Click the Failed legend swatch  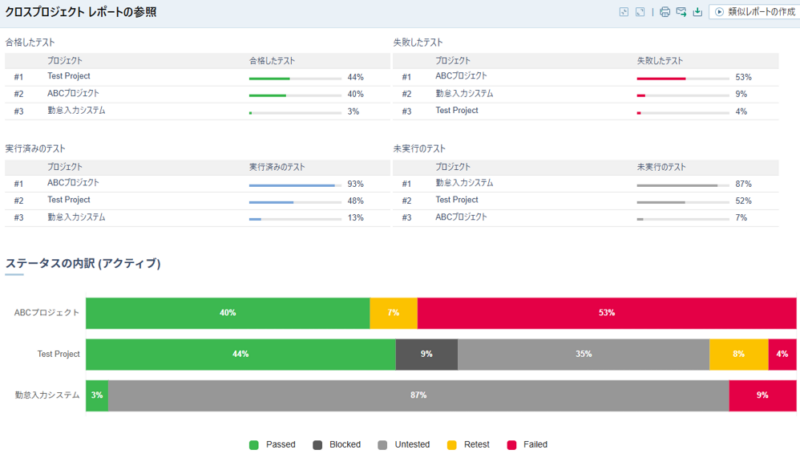pyautogui.click(x=512, y=444)
